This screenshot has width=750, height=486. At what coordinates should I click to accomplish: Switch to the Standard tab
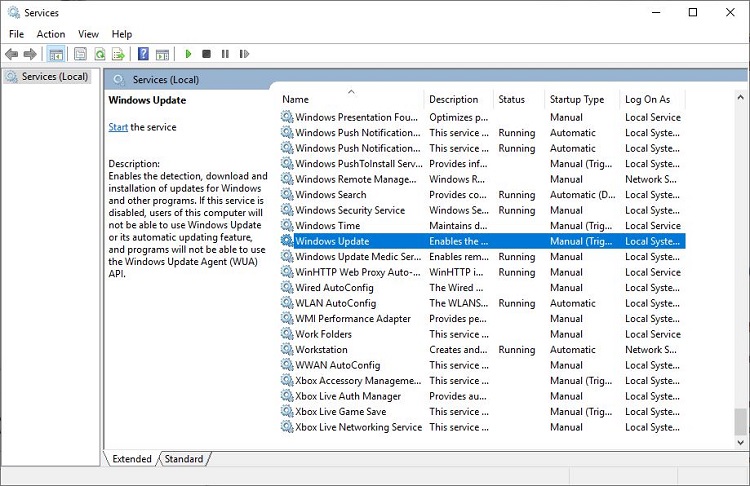183,459
